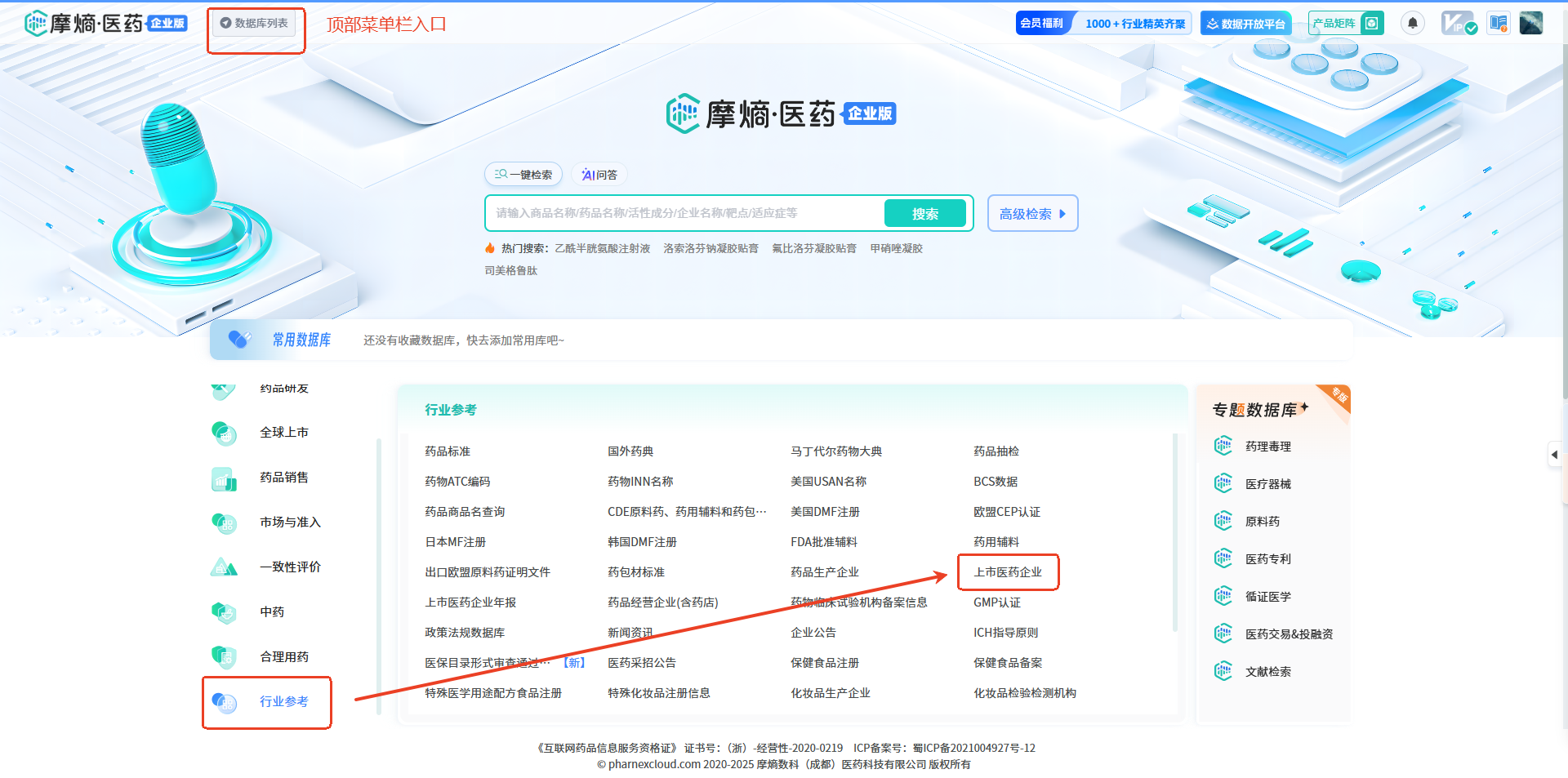Click the VIP status icon
This screenshot has width=1568, height=778.
click(1458, 23)
